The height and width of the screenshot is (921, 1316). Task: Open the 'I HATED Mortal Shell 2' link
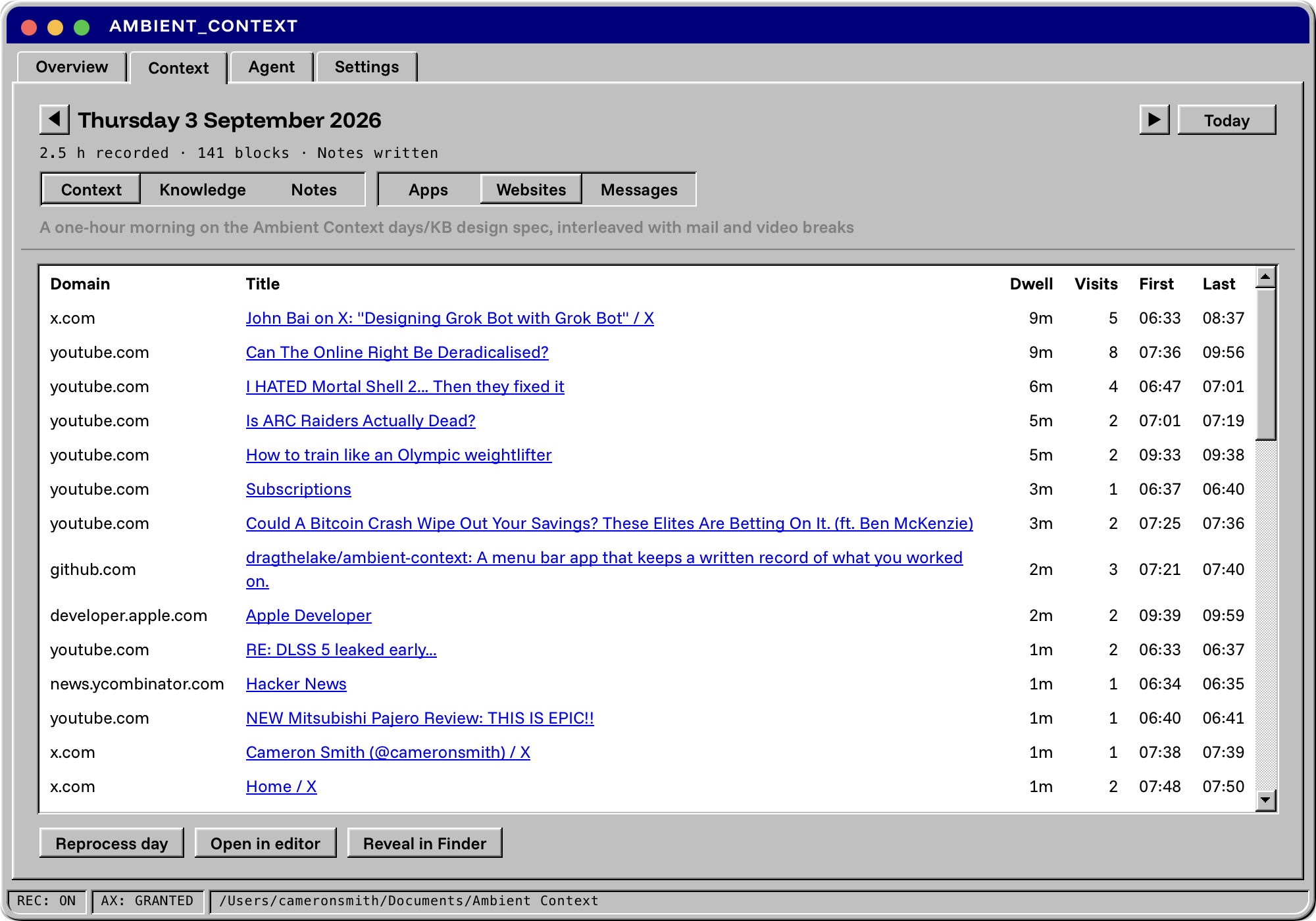click(x=405, y=387)
